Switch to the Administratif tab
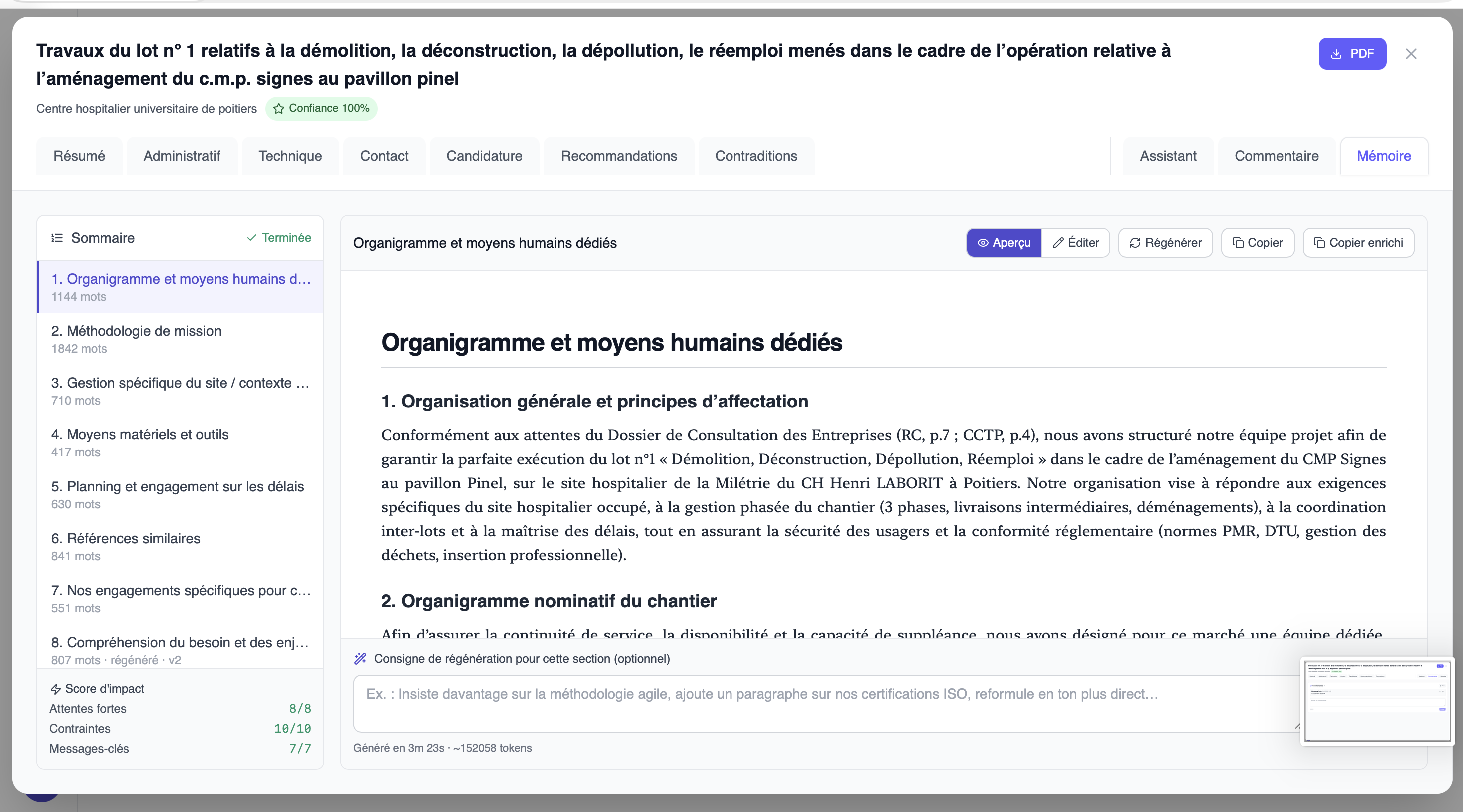 click(x=182, y=156)
